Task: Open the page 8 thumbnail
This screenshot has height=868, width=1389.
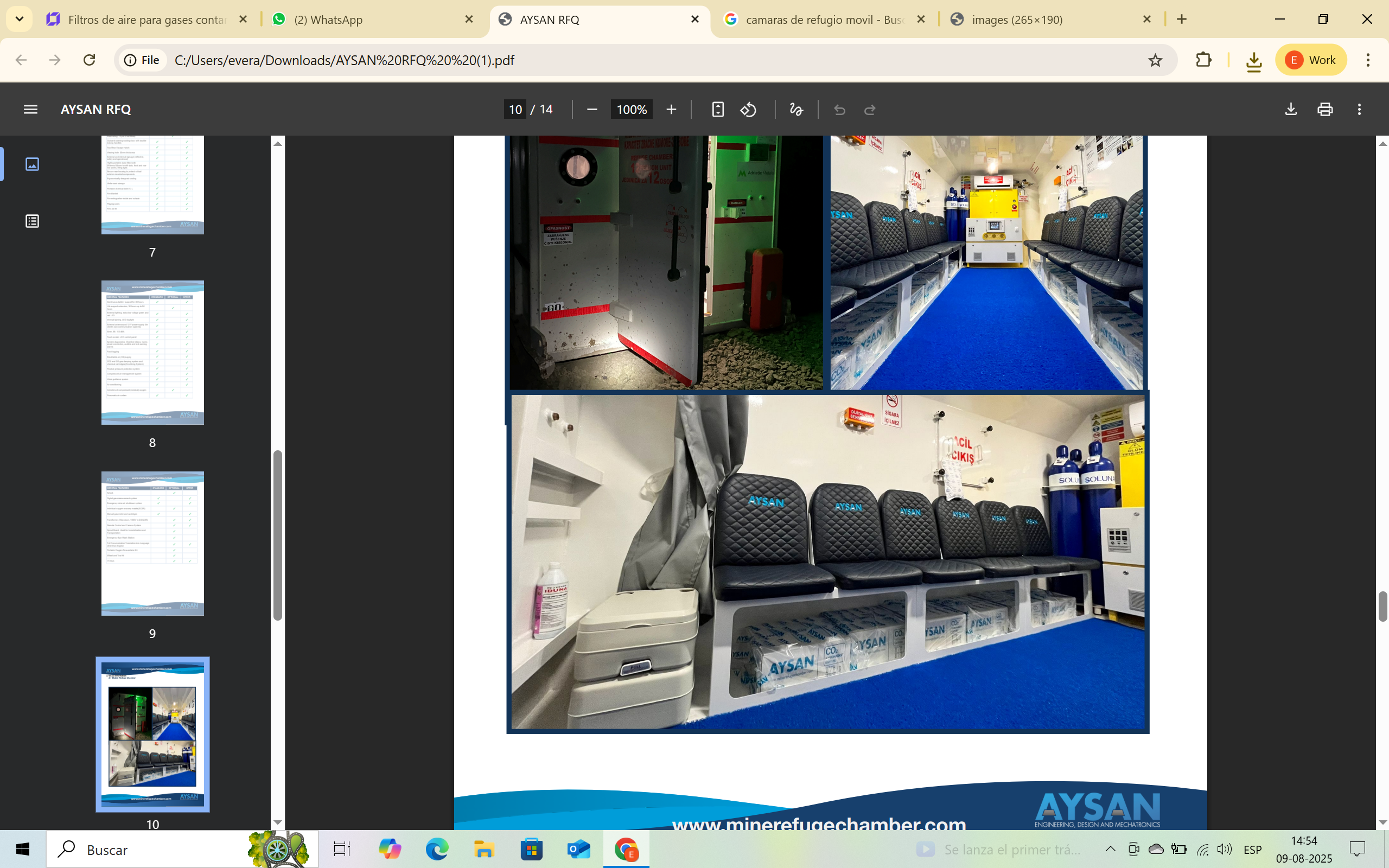Action: click(x=152, y=353)
